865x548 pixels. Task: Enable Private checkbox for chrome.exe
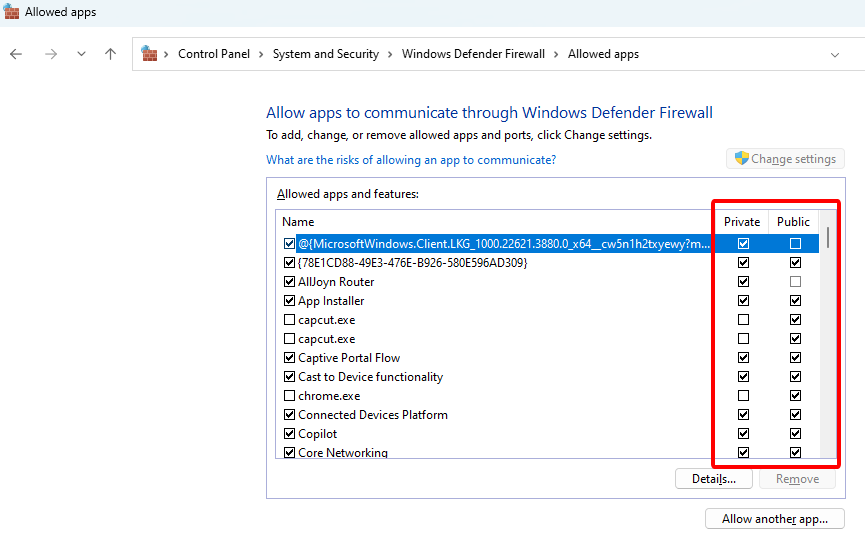click(743, 396)
